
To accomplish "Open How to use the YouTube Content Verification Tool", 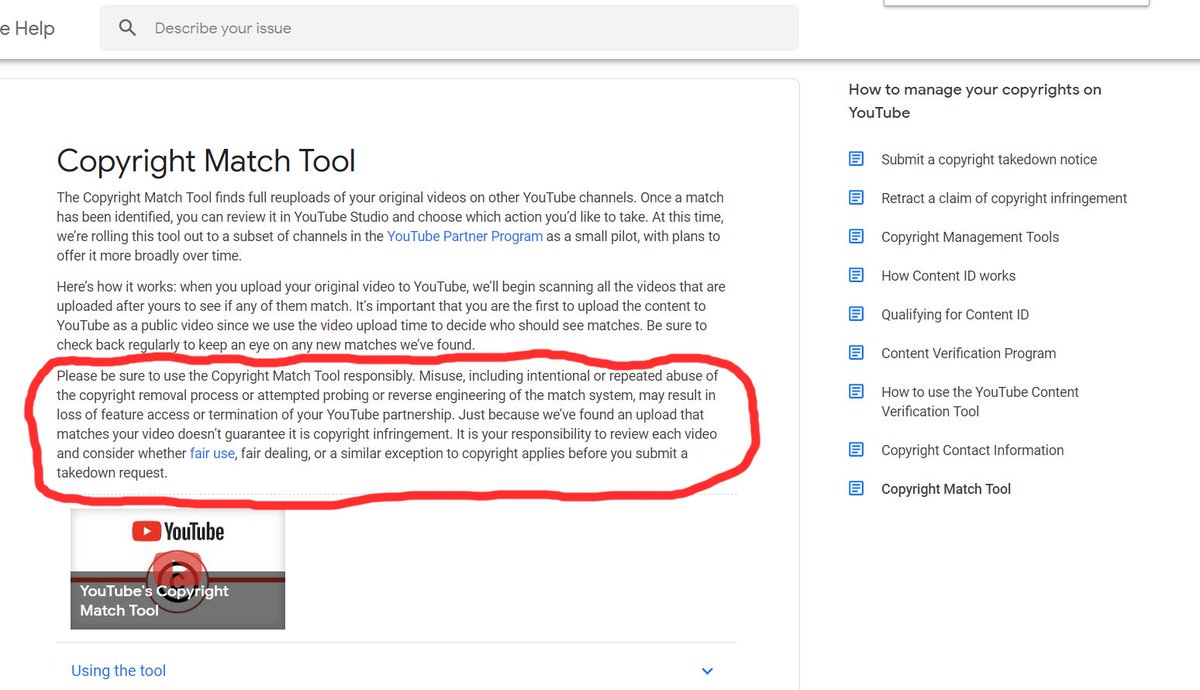I will tap(980, 401).
